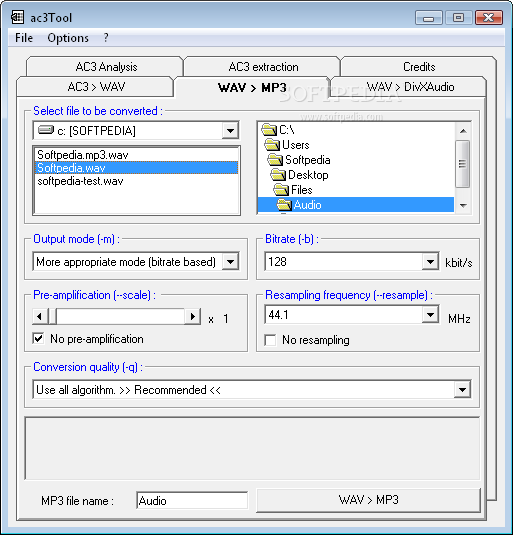Click the Softpedia folder icon
Screen dimensions: 513x535
[x=275, y=160]
